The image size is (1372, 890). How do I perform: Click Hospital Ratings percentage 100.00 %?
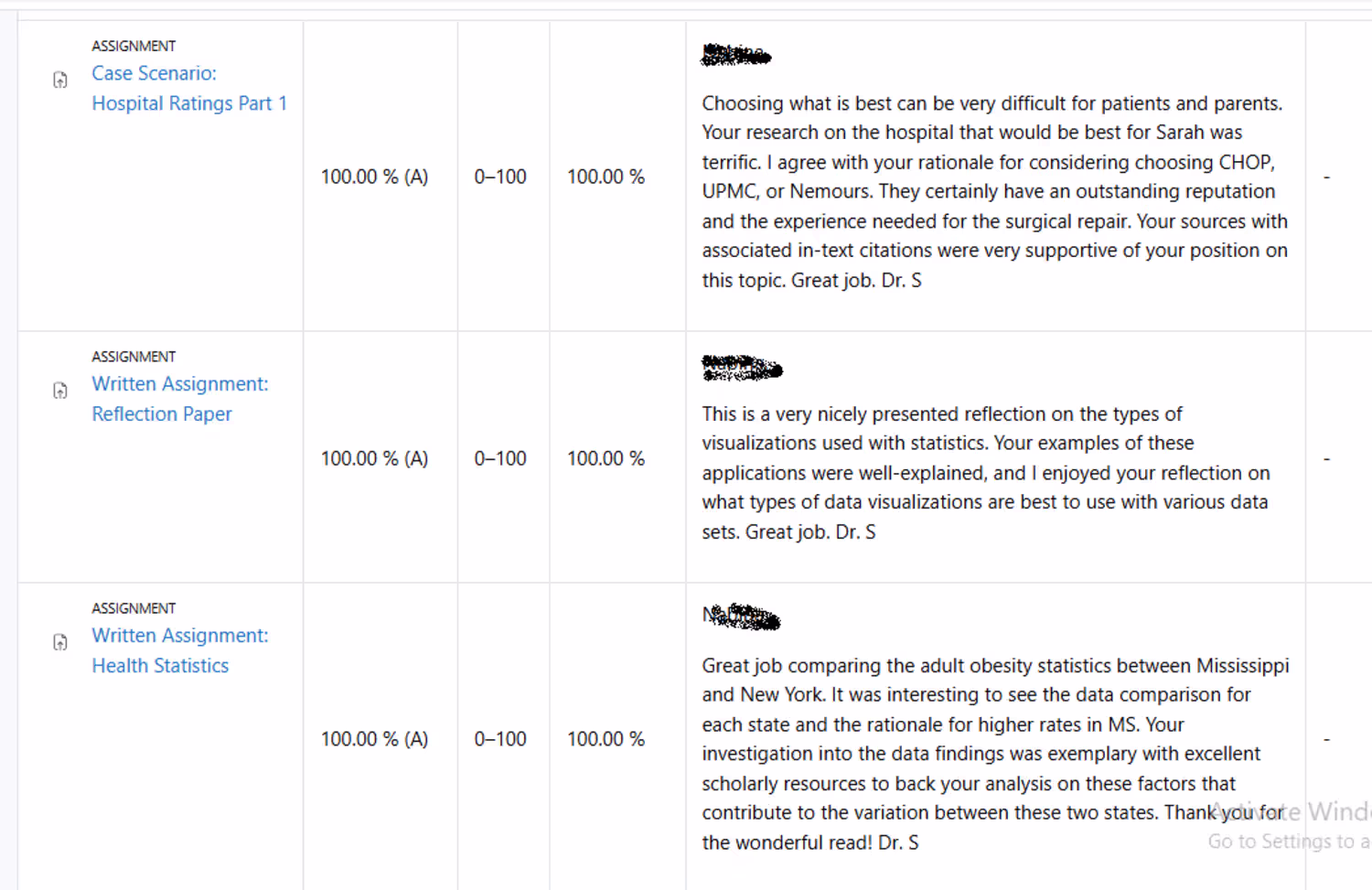pos(606,177)
